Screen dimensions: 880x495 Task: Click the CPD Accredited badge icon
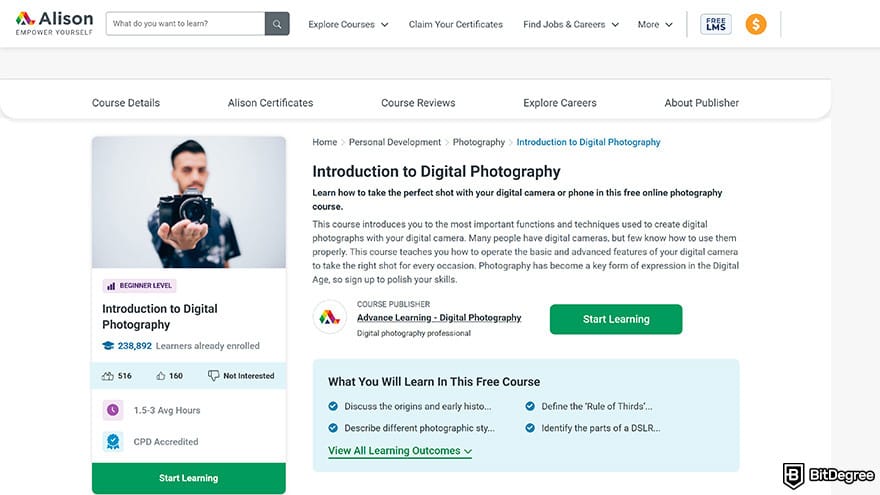[113, 442]
